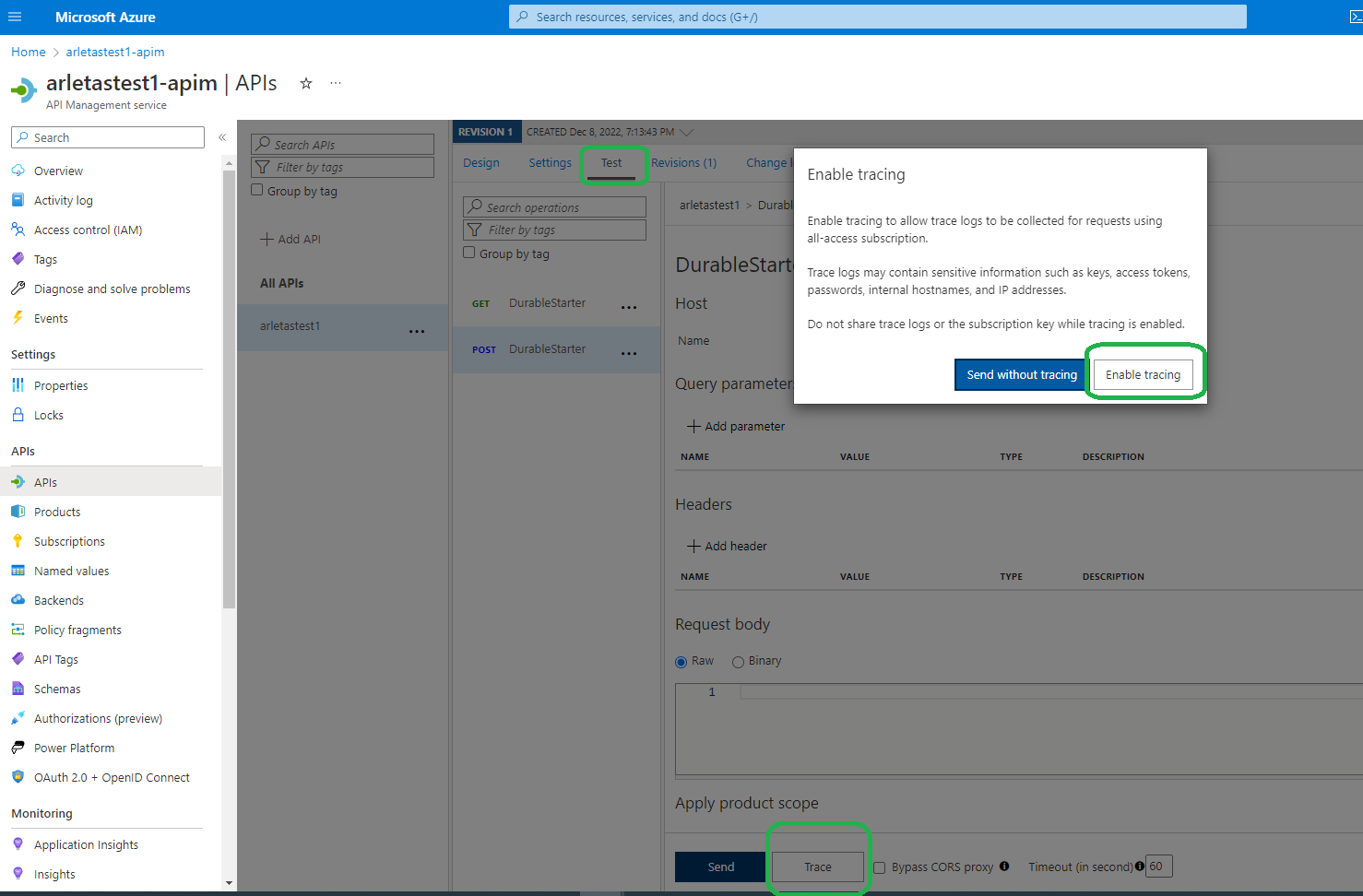
Task: Click the info icon next to Bypass CORS proxy
Action: [1004, 867]
